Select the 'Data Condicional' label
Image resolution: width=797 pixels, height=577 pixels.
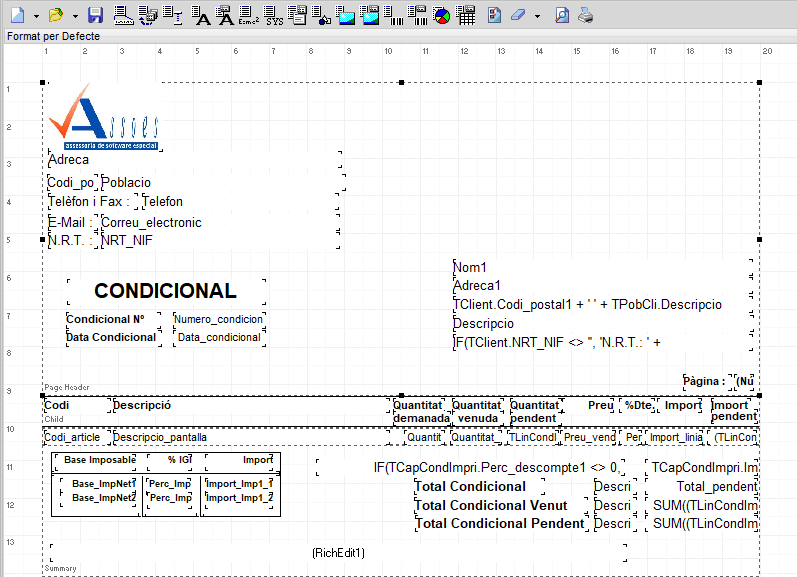(x=114, y=338)
